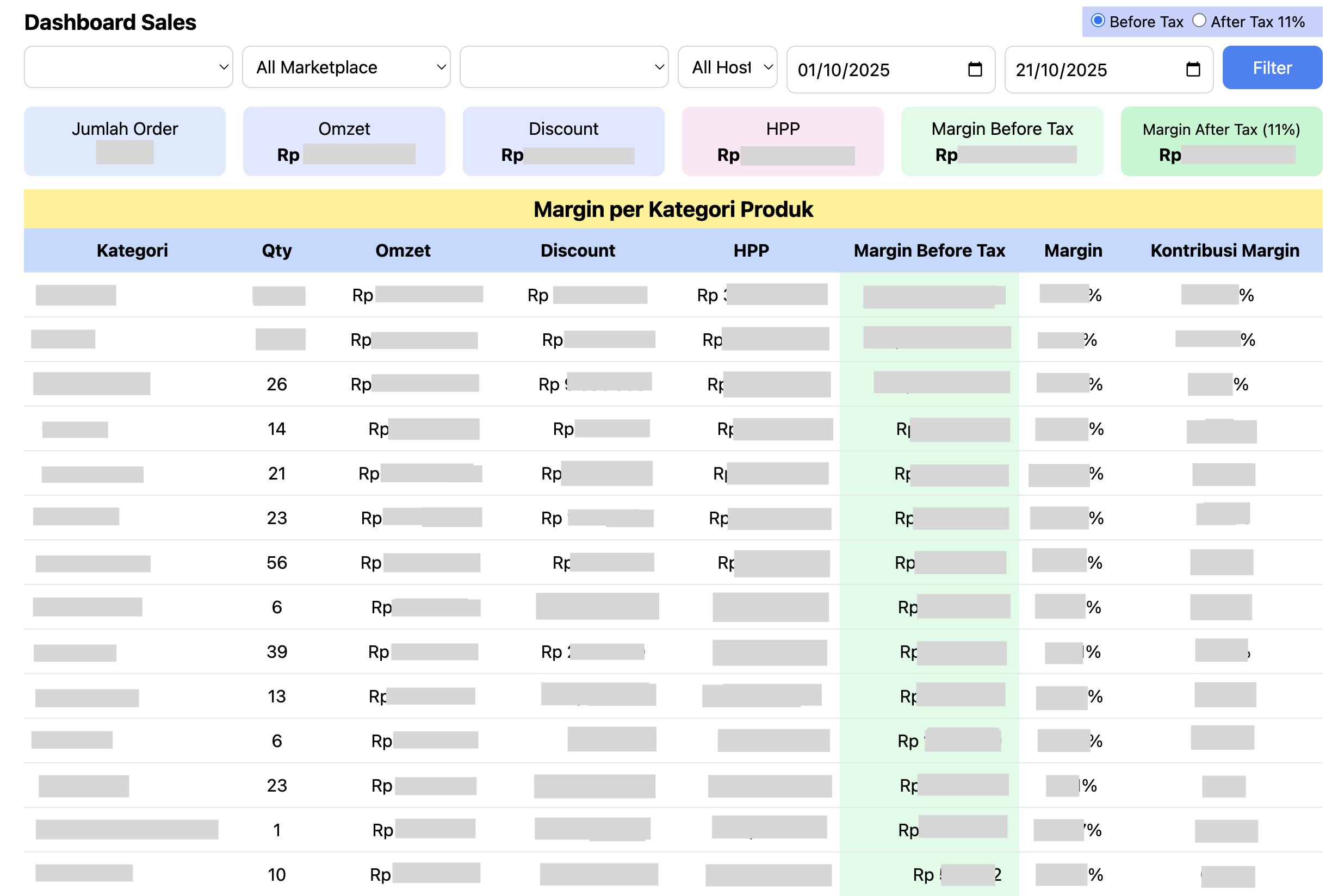Select the Before Tax radio button
The image size is (1338, 896).
click(1098, 21)
